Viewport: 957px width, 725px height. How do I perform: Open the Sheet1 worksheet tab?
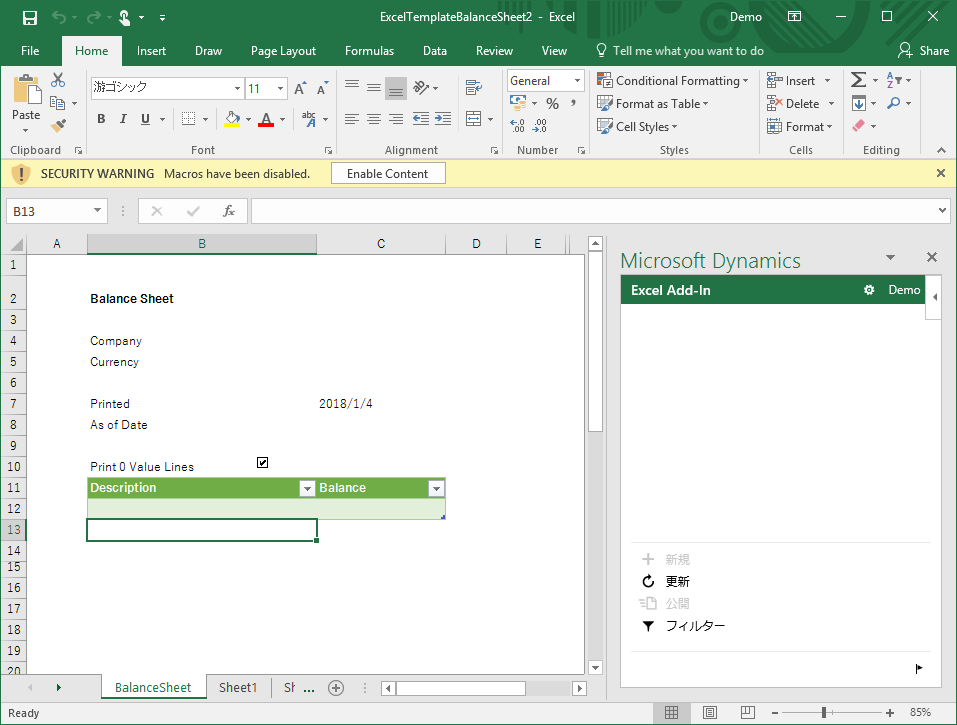pos(238,688)
